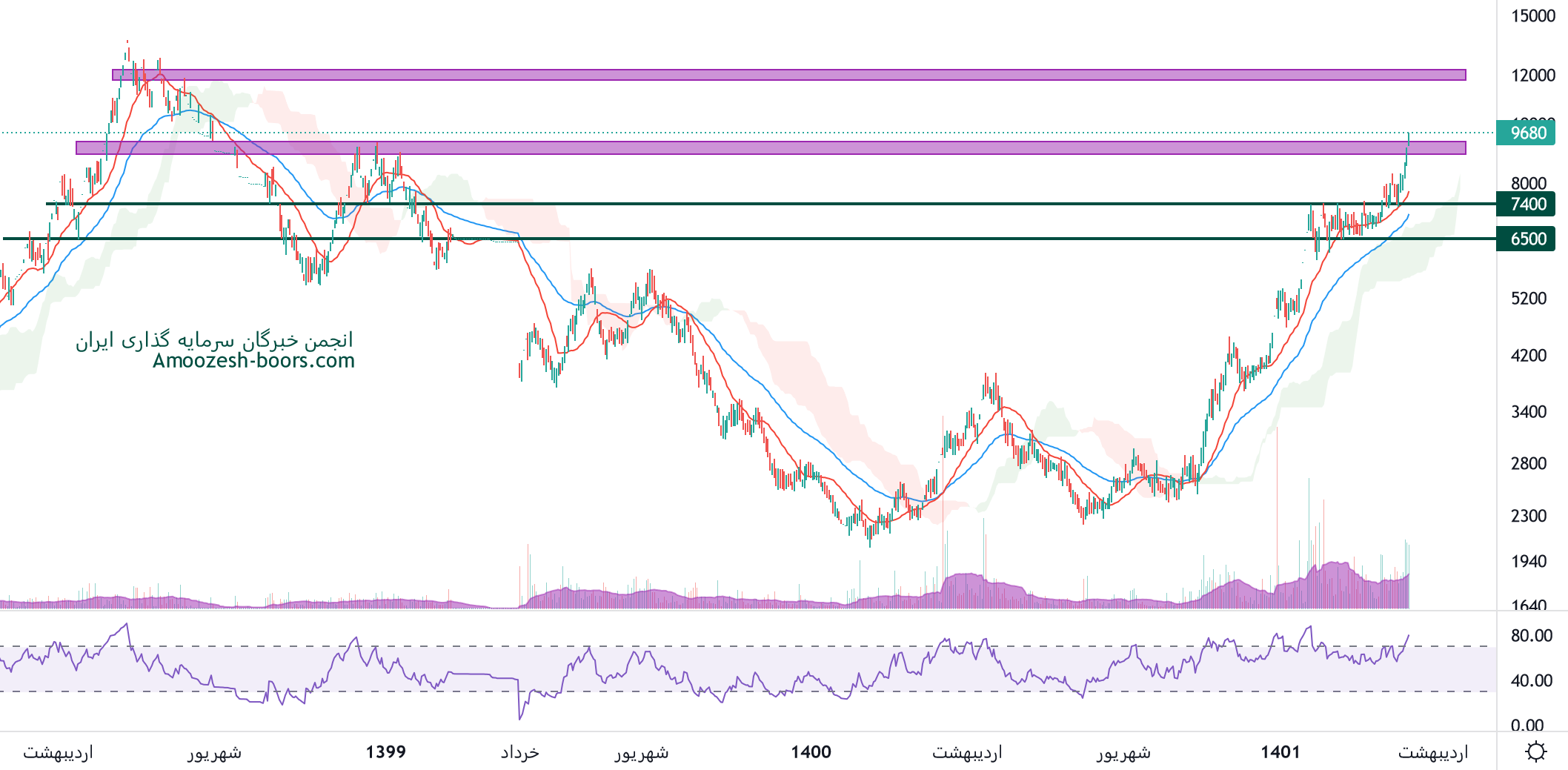Open chart settings gear icon

click(x=1535, y=751)
